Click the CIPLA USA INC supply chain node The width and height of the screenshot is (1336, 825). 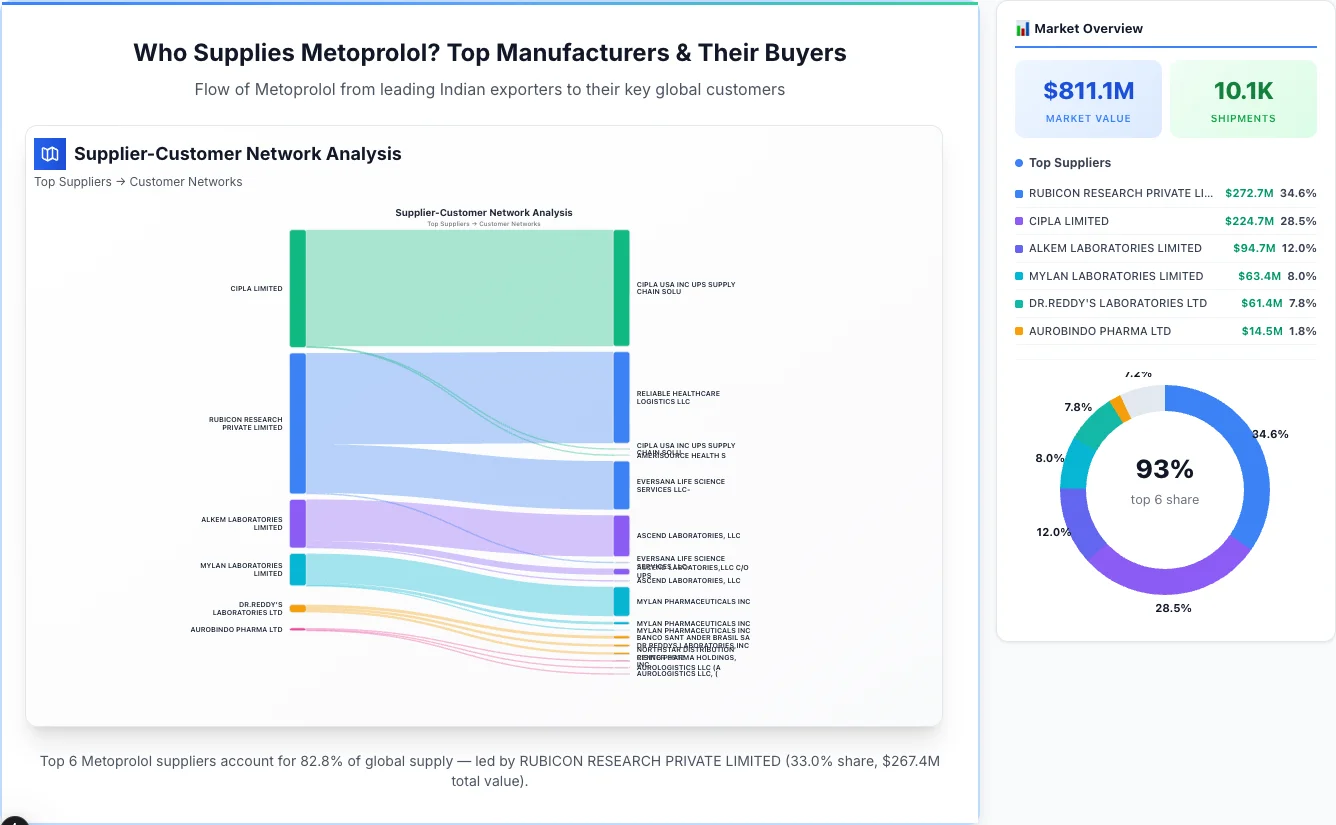(622, 287)
